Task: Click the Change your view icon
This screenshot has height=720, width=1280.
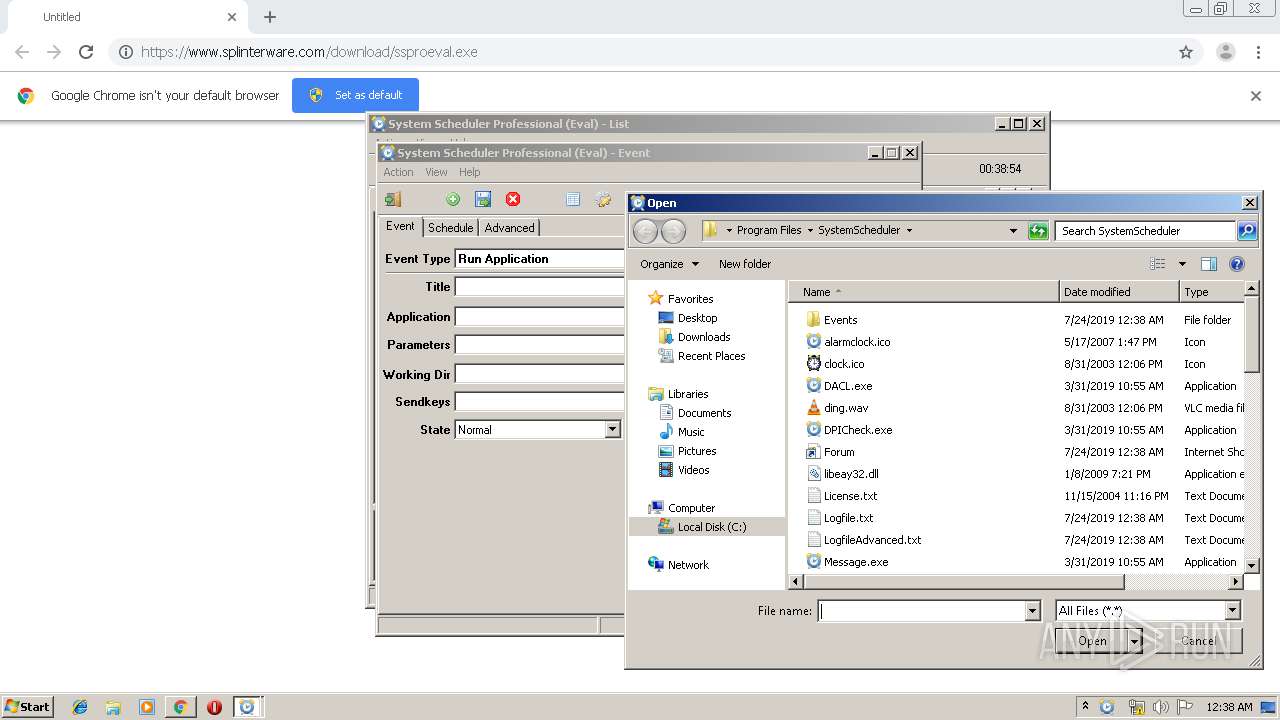Action: pos(1158,264)
